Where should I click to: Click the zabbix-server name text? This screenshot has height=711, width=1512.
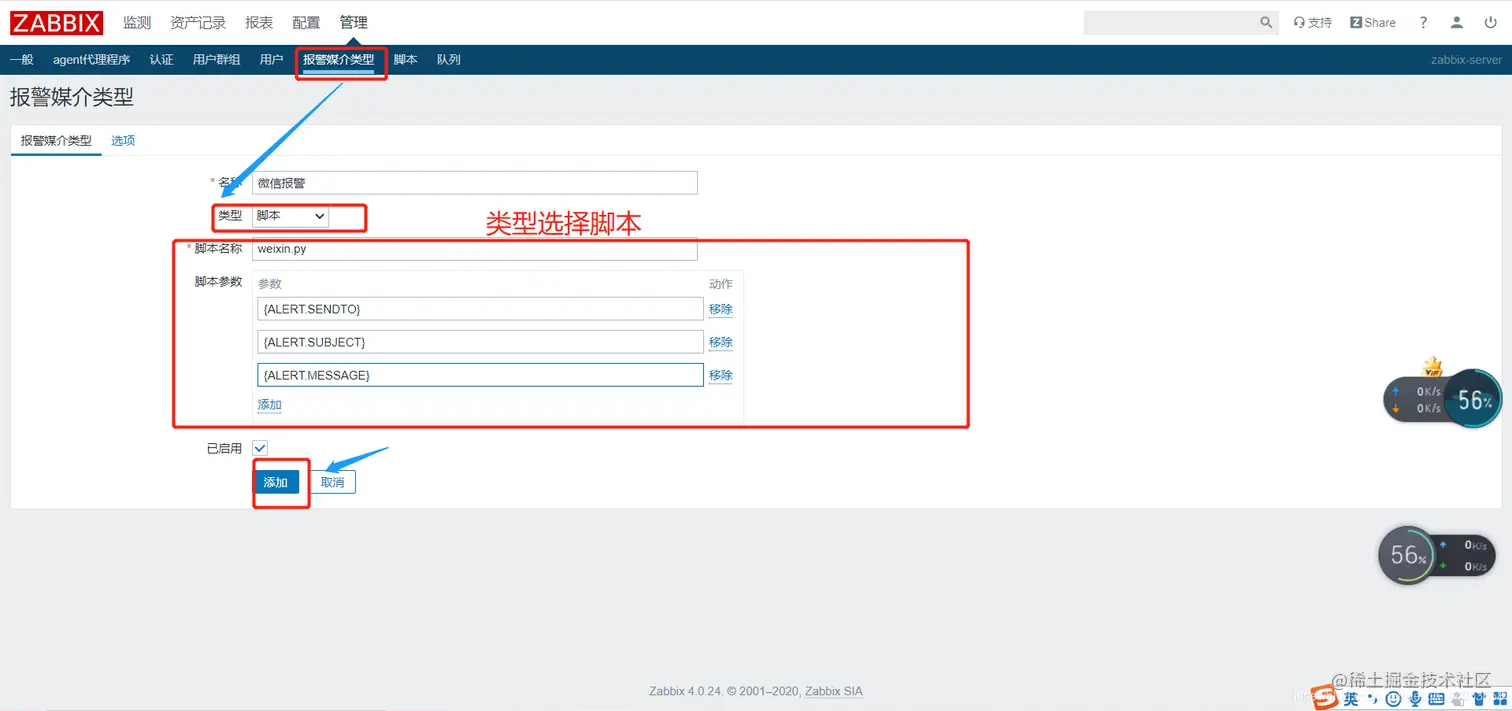pos(1466,60)
